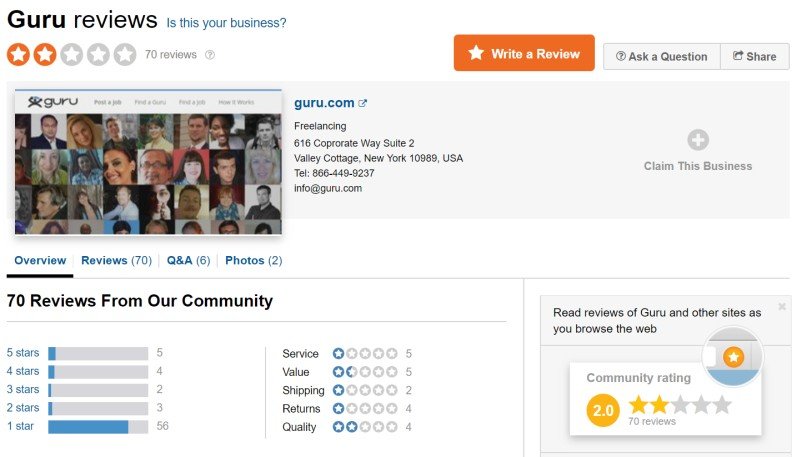The image size is (800, 457).
Task: Click the count 56 next to 1 star
Action: (x=163, y=426)
